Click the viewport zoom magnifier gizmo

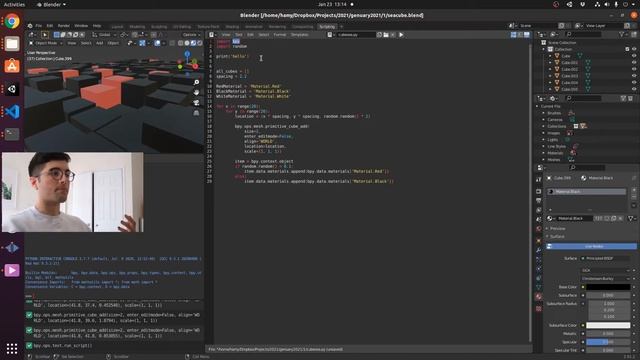196,82
